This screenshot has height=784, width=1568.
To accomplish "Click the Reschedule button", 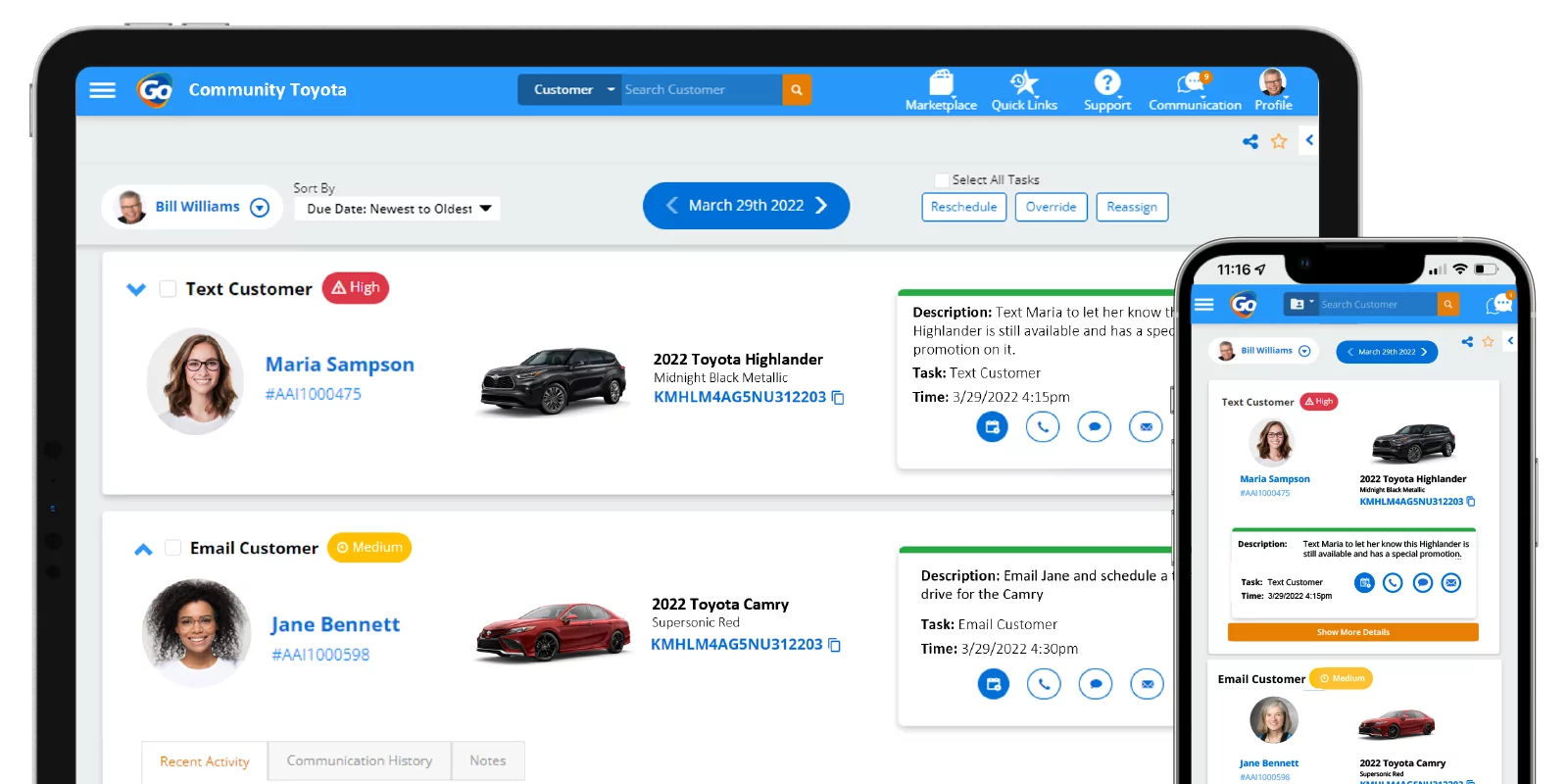I will 964,207.
